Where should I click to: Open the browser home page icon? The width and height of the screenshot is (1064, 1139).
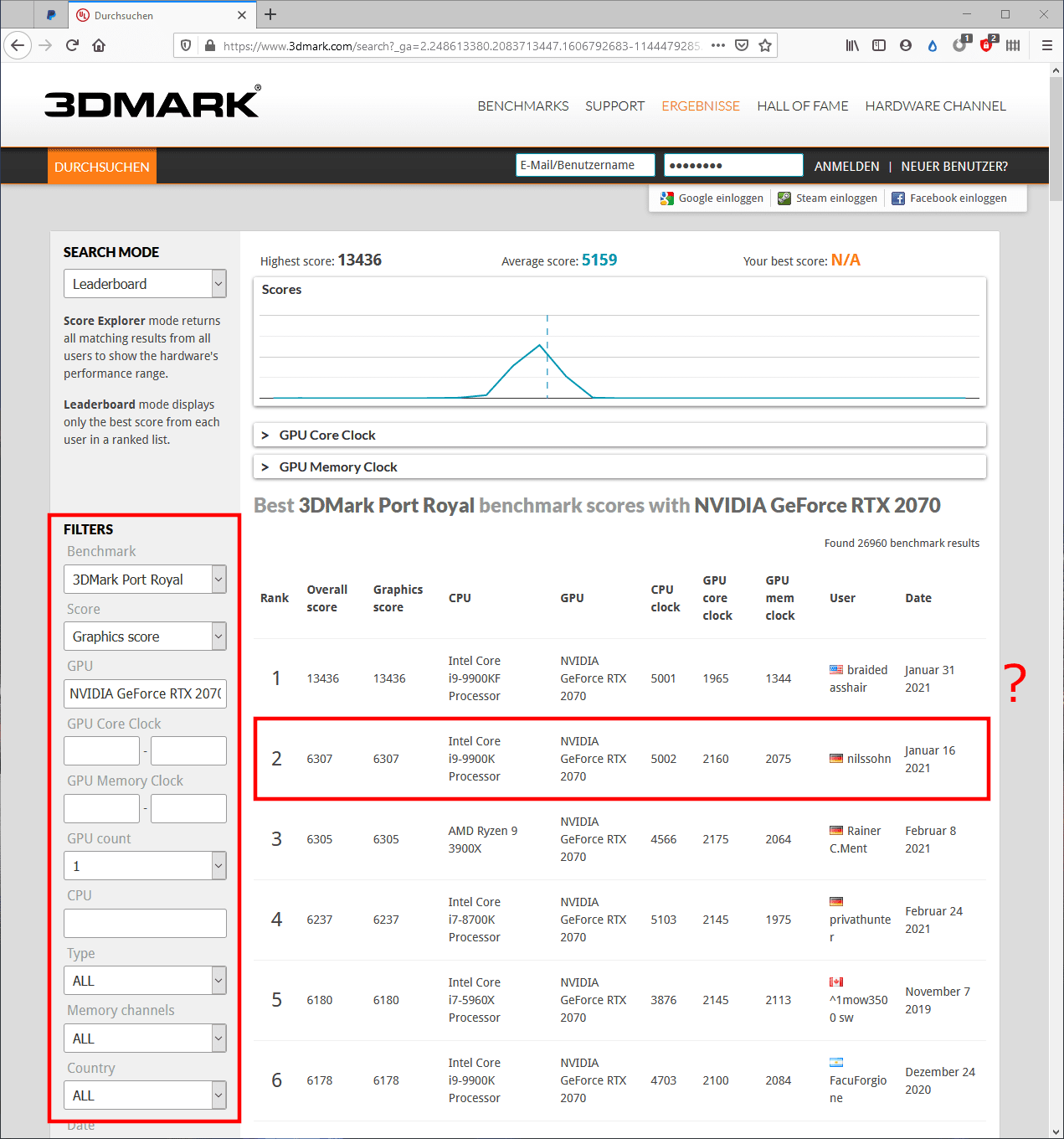(x=99, y=45)
